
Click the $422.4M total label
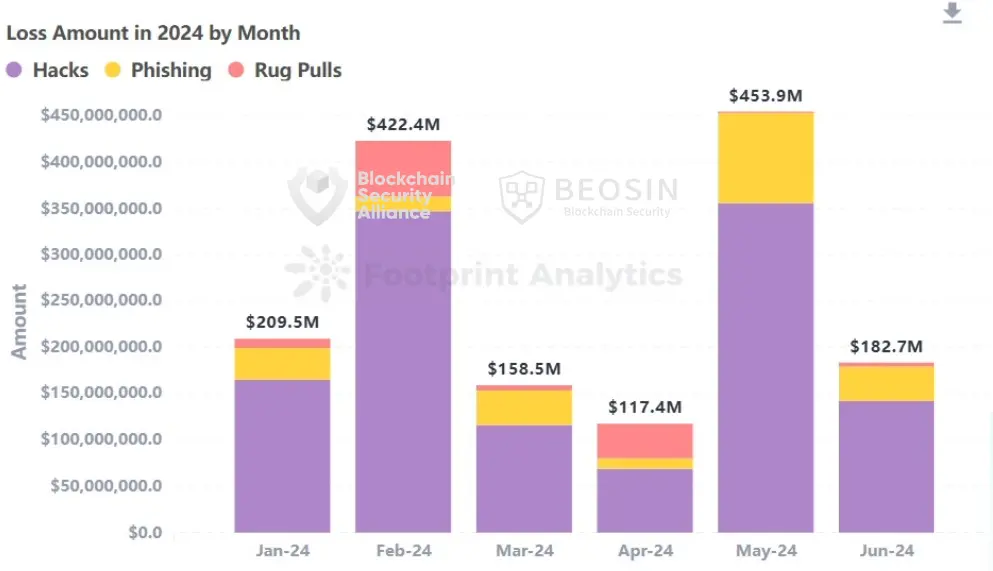point(403,125)
